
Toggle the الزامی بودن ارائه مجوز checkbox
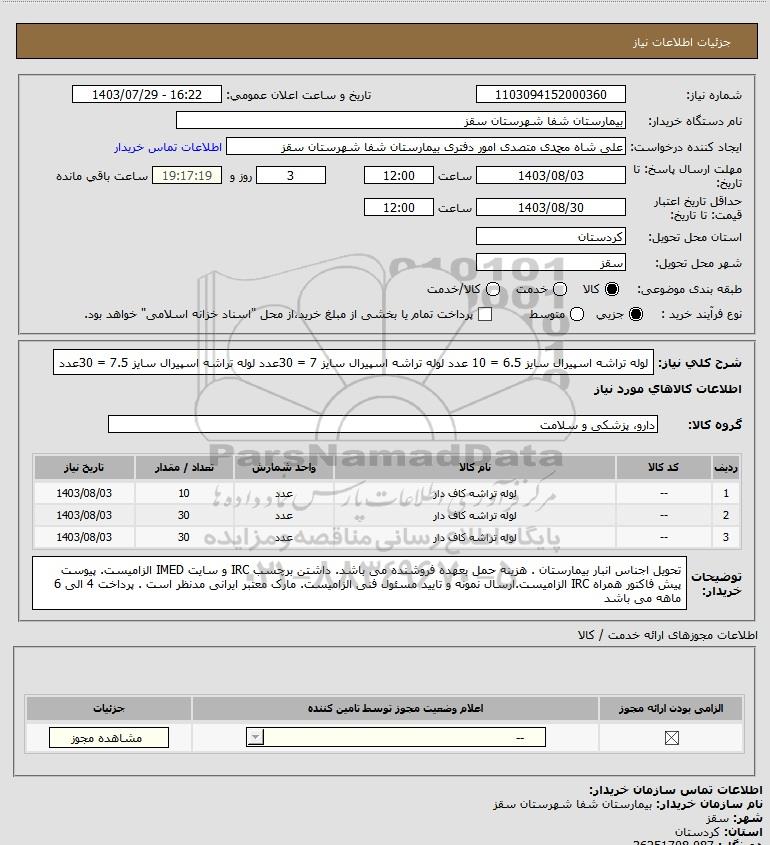671,738
